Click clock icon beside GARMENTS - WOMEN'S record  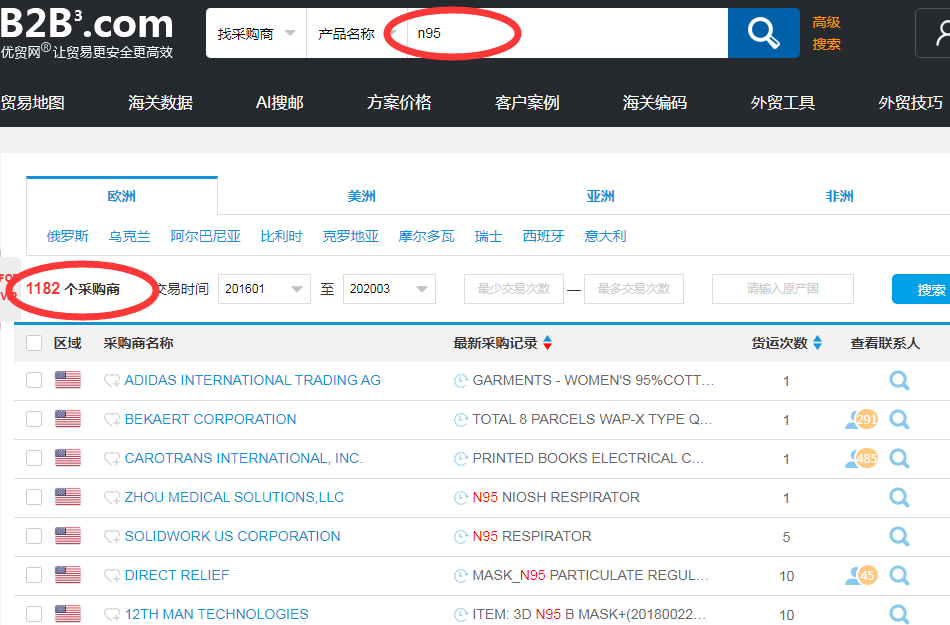(461, 380)
